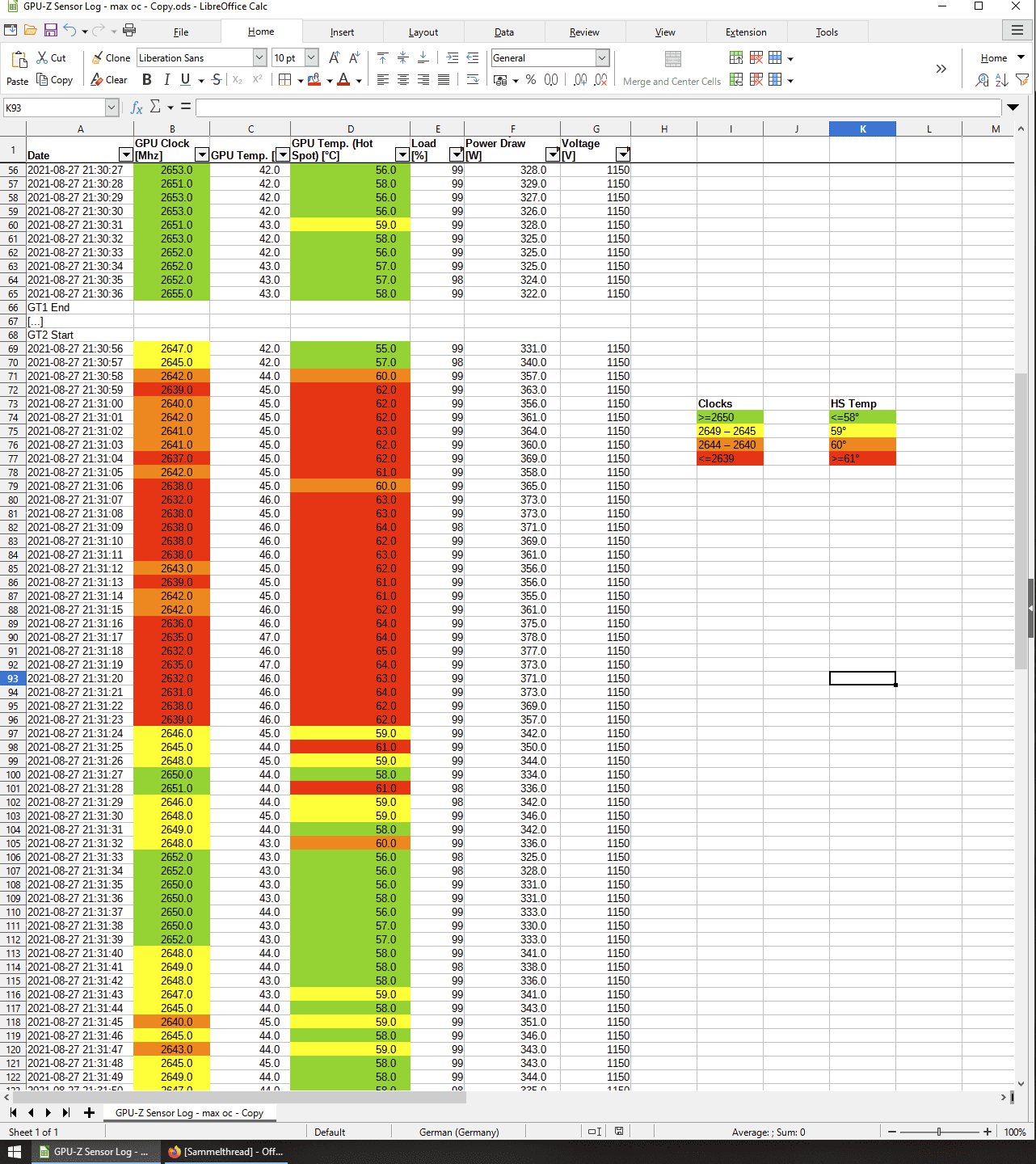This screenshot has width=1036, height=1164.
Task: Format as percent
Action: [531, 80]
